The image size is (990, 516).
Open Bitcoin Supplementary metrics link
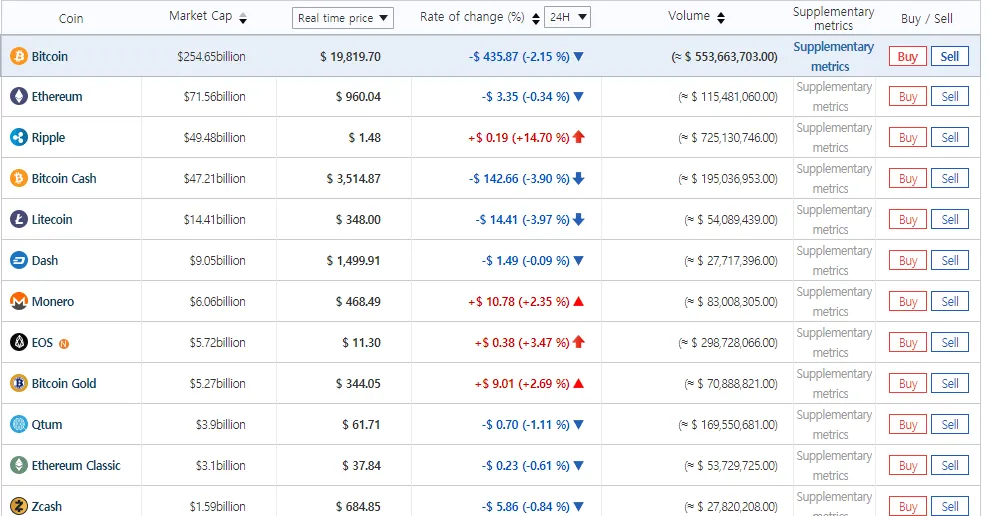833,56
